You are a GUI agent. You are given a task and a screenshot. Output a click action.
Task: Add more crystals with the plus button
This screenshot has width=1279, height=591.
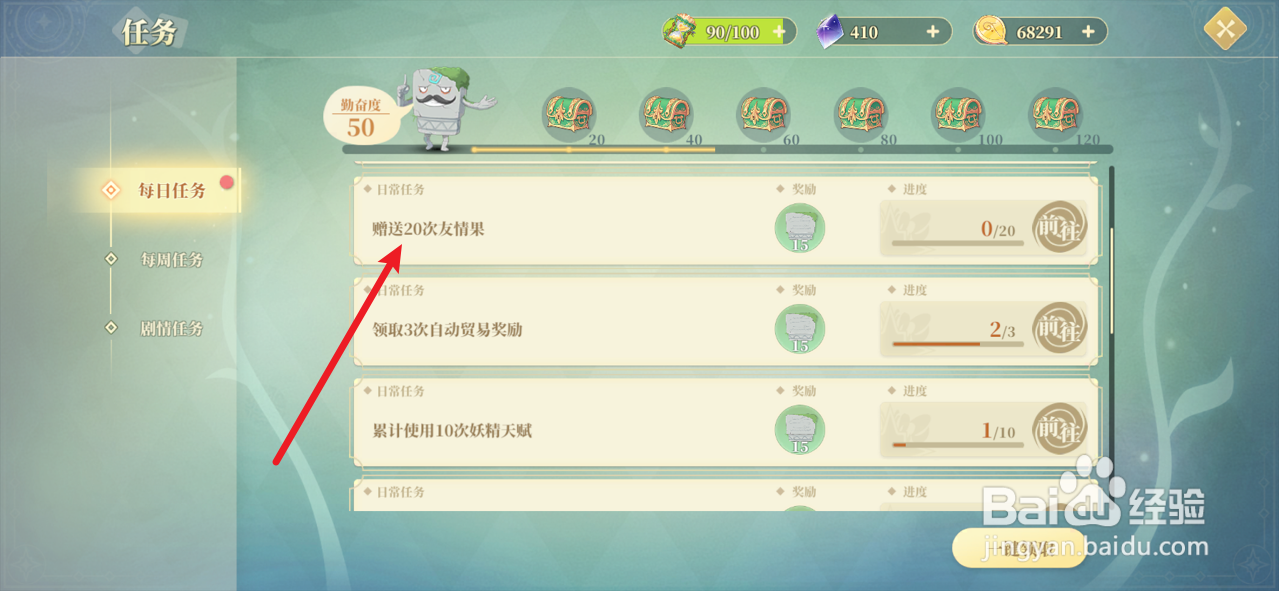933,32
